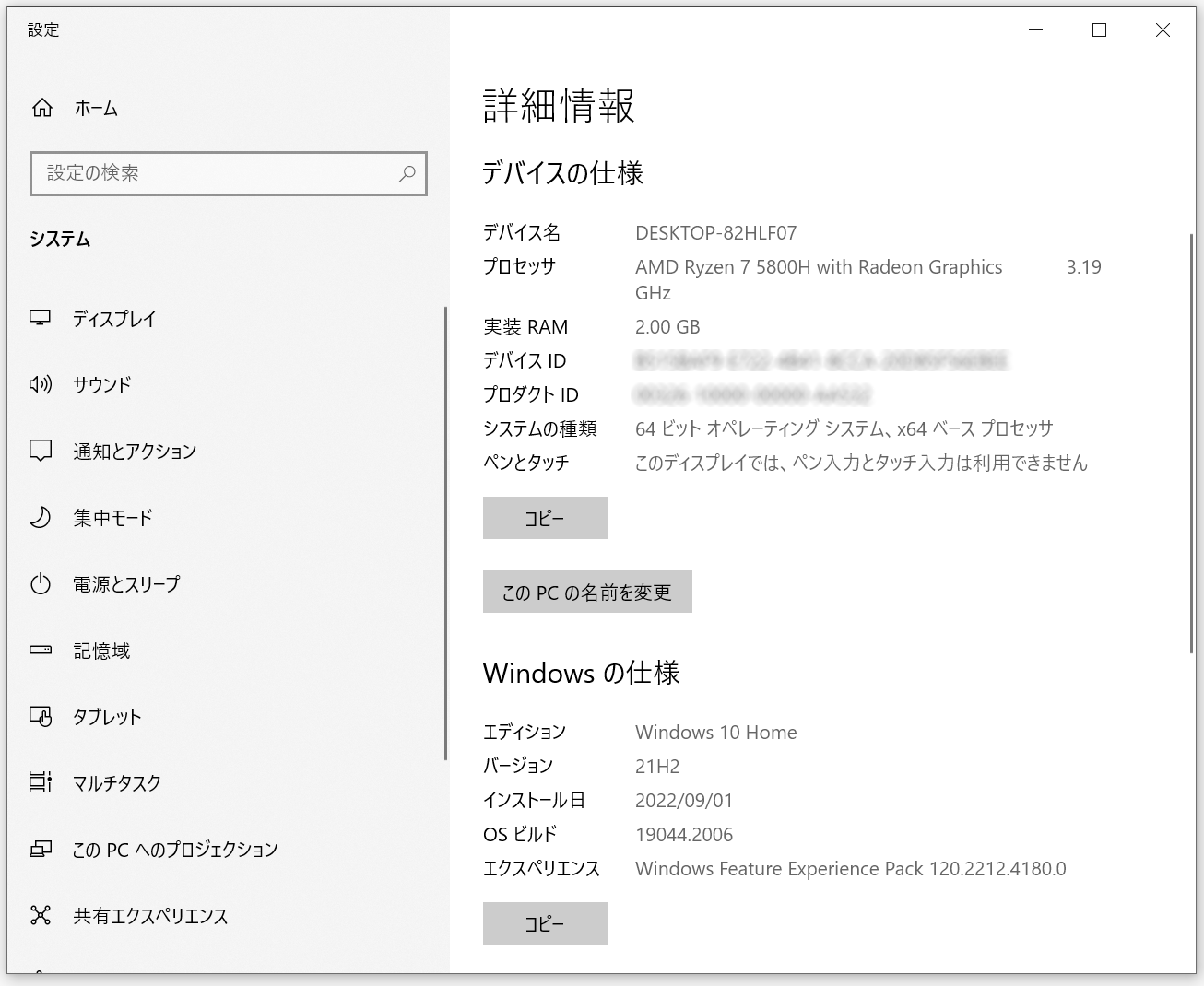
Task: Click Windows Feature Experience Pack value
Action: pyautogui.click(x=850, y=869)
